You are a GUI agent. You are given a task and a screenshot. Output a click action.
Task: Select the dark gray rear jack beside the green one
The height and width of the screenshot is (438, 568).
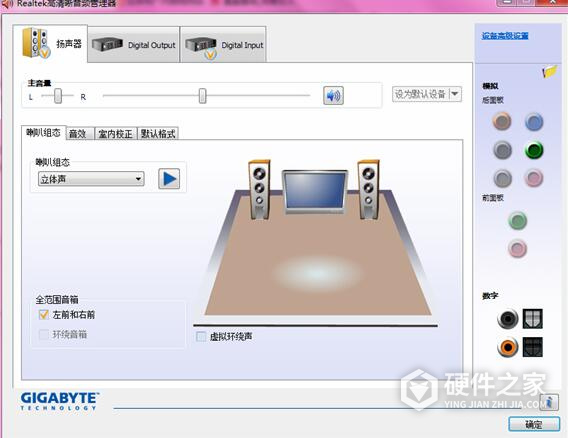(x=502, y=150)
